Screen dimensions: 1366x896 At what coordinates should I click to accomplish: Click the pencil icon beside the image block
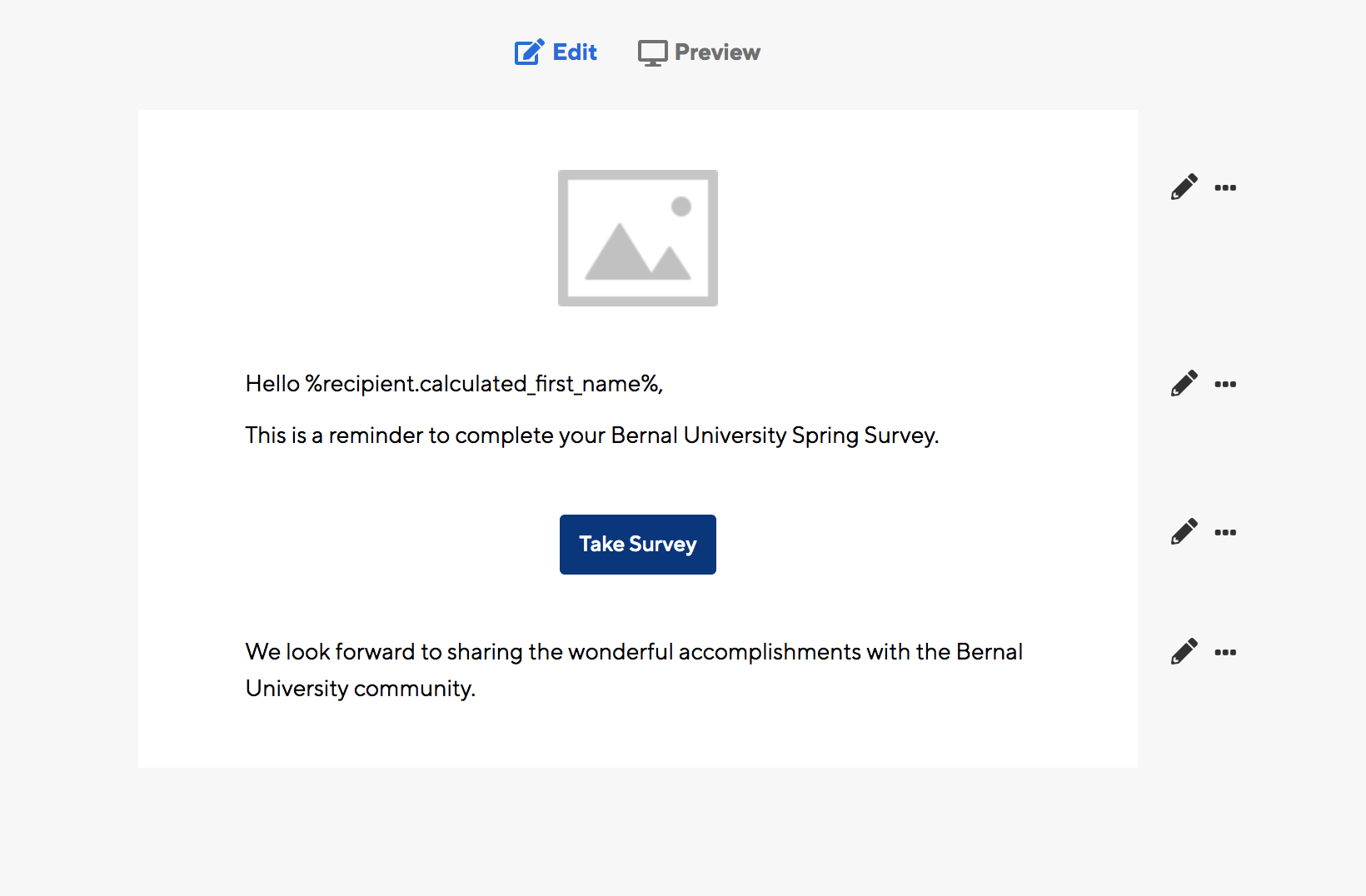click(1184, 187)
